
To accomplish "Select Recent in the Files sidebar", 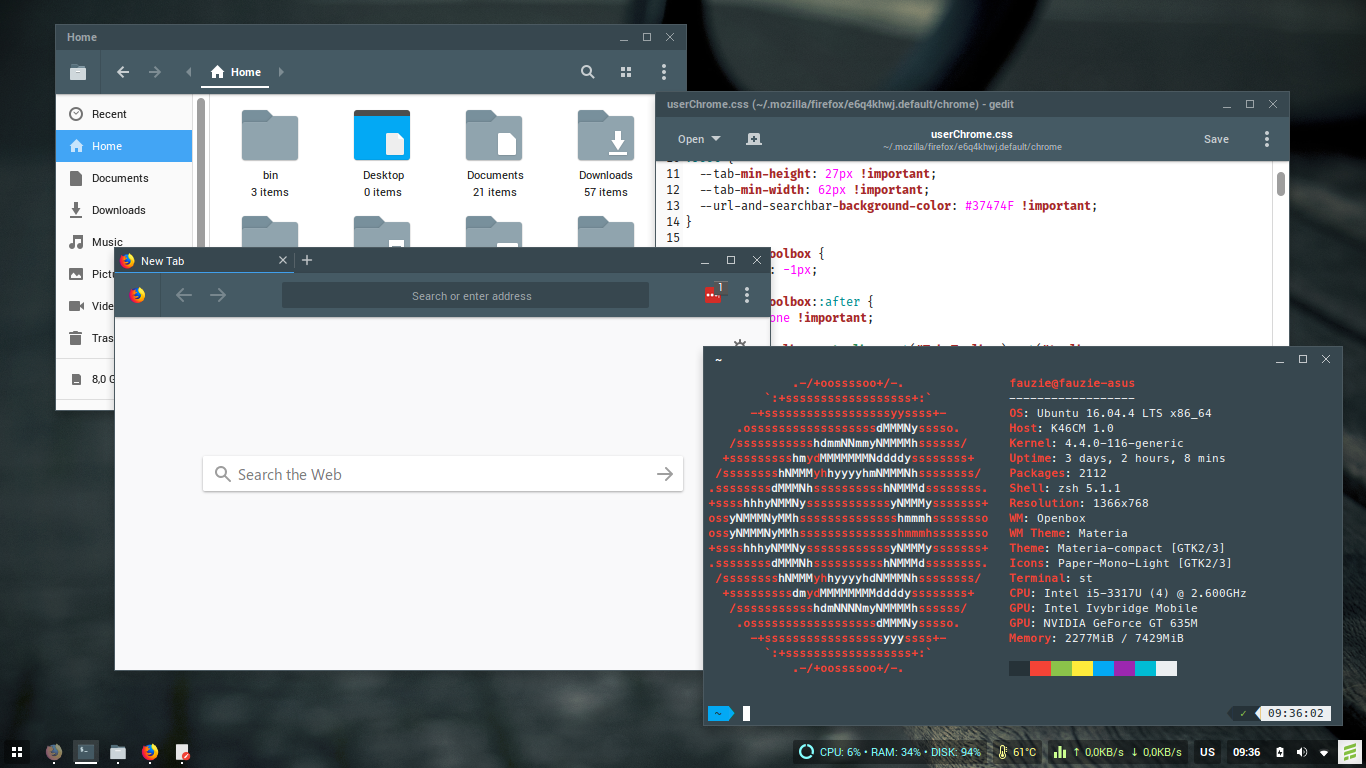I will click(x=124, y=114).
